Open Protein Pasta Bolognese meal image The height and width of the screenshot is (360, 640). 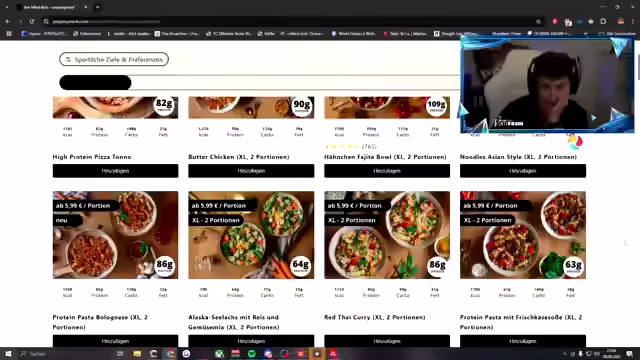(116, 235)
